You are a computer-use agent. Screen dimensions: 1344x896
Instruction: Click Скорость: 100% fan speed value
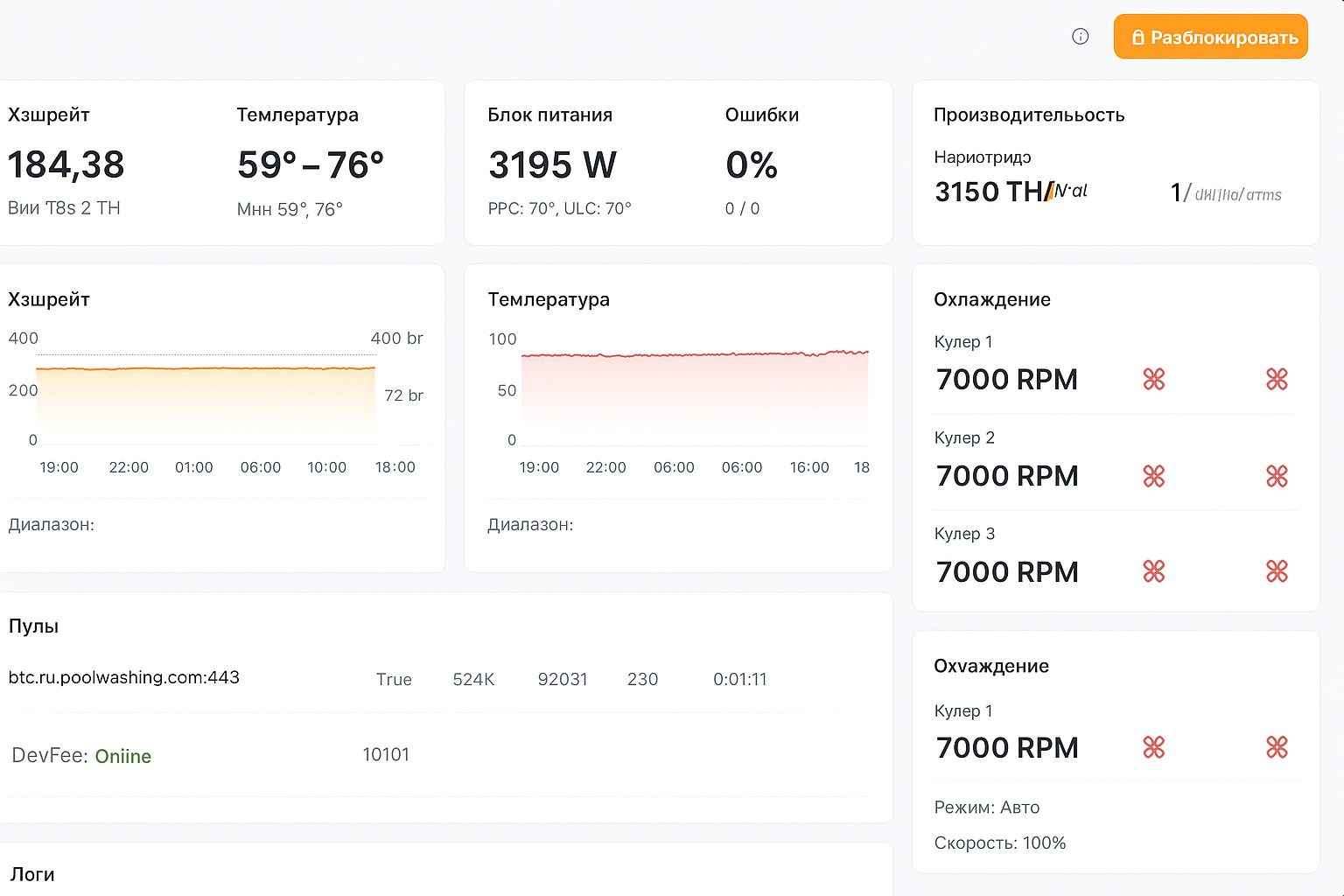click(1000, 843)
